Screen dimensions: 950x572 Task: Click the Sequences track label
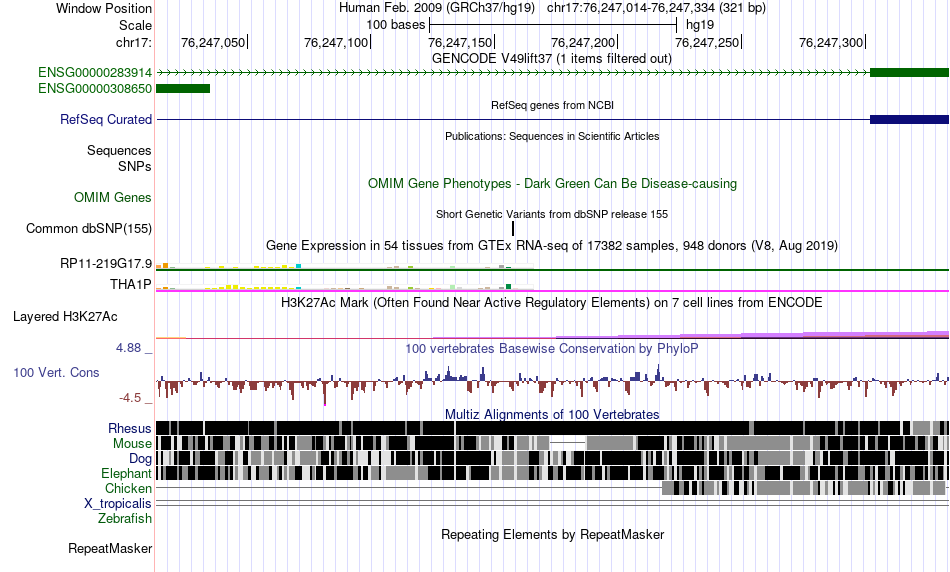(119, 150)
